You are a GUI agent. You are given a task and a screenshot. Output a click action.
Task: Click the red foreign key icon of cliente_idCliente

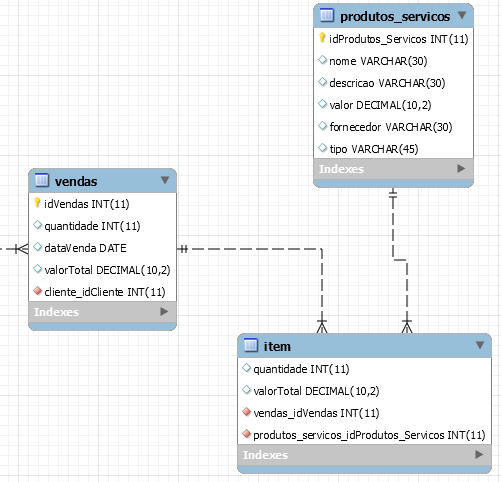pyautogui.click(x=38, y=291)
